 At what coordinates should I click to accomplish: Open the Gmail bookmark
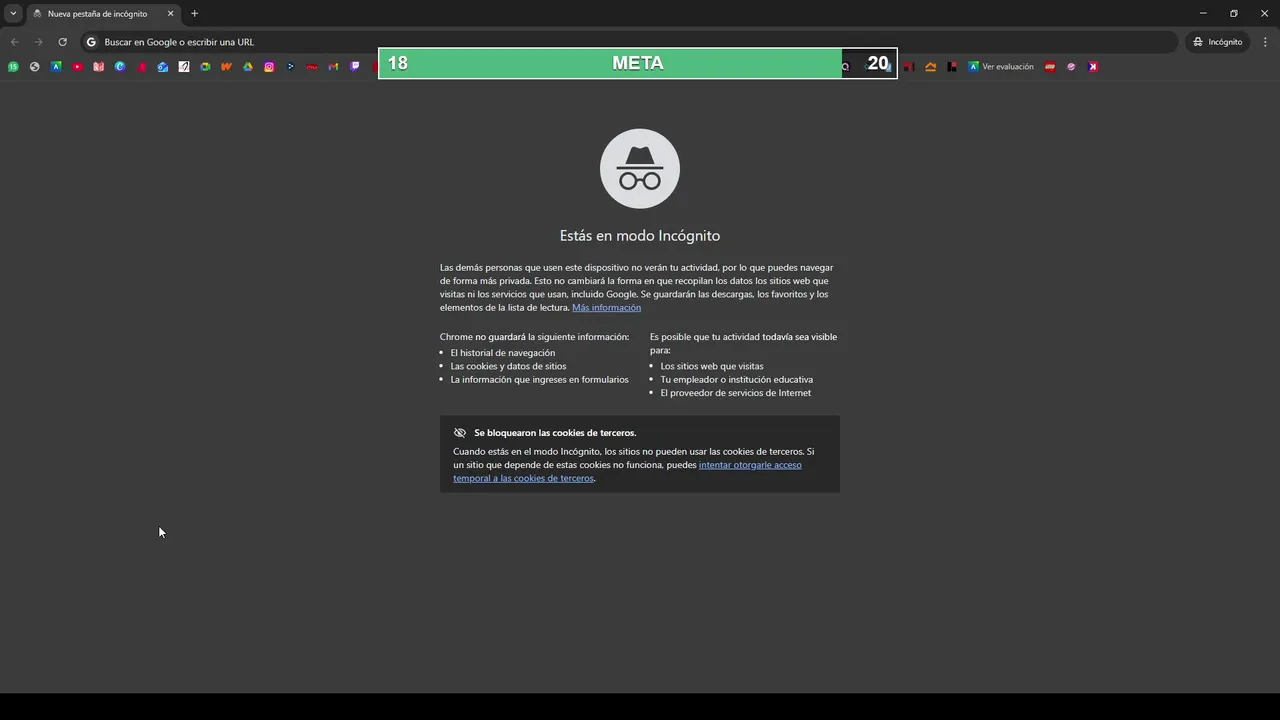click(333, 67)
